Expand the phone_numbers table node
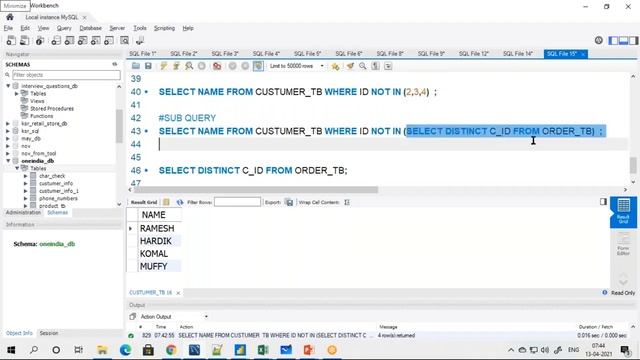640x360 pixels. pos(25,198)
